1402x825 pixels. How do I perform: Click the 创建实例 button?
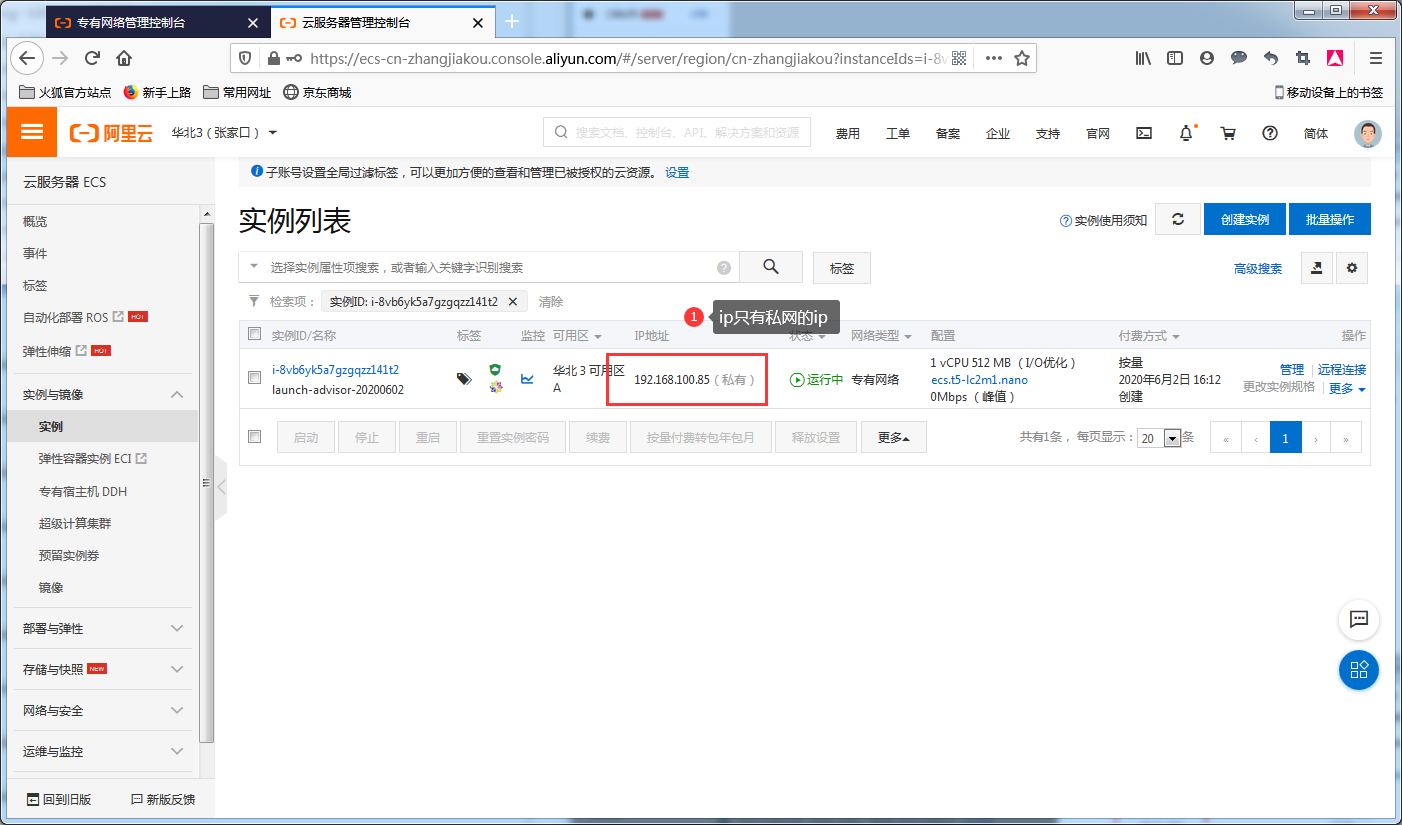[x=1244, y=218]
